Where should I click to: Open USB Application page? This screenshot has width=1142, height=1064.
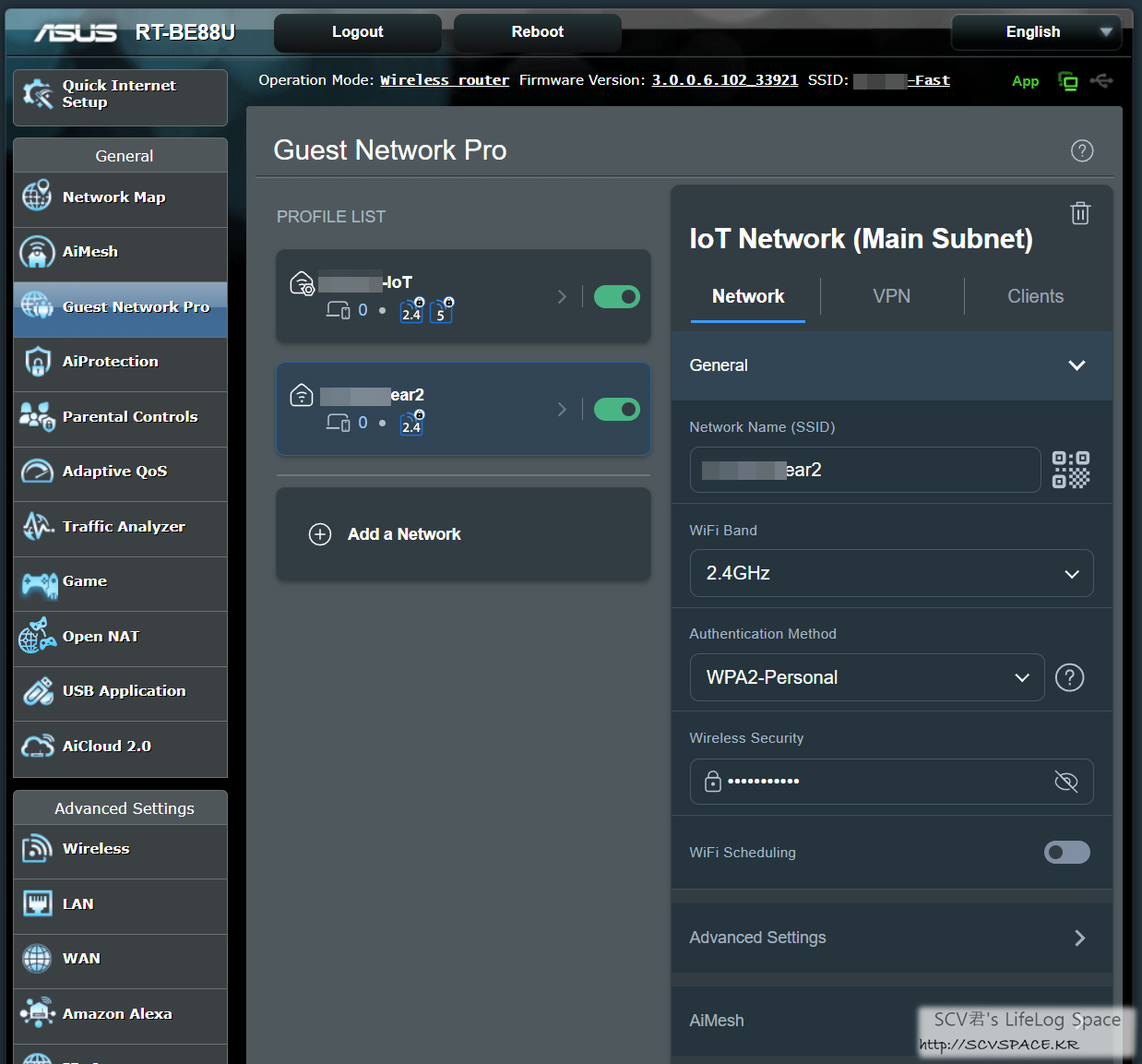coord(120,692)
